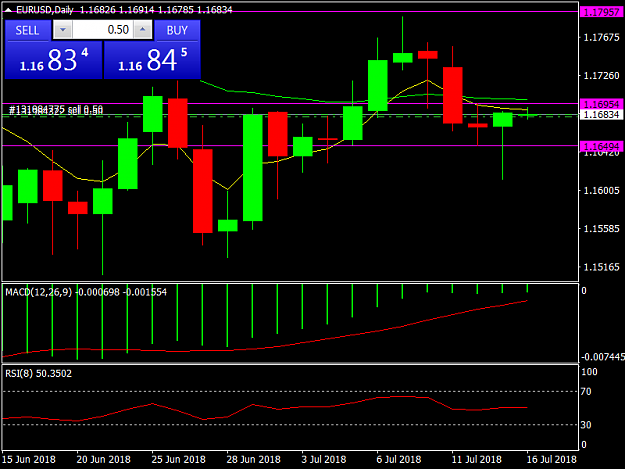
Task: Click the 1.16005 price scale value
Action: click(601, 190)
